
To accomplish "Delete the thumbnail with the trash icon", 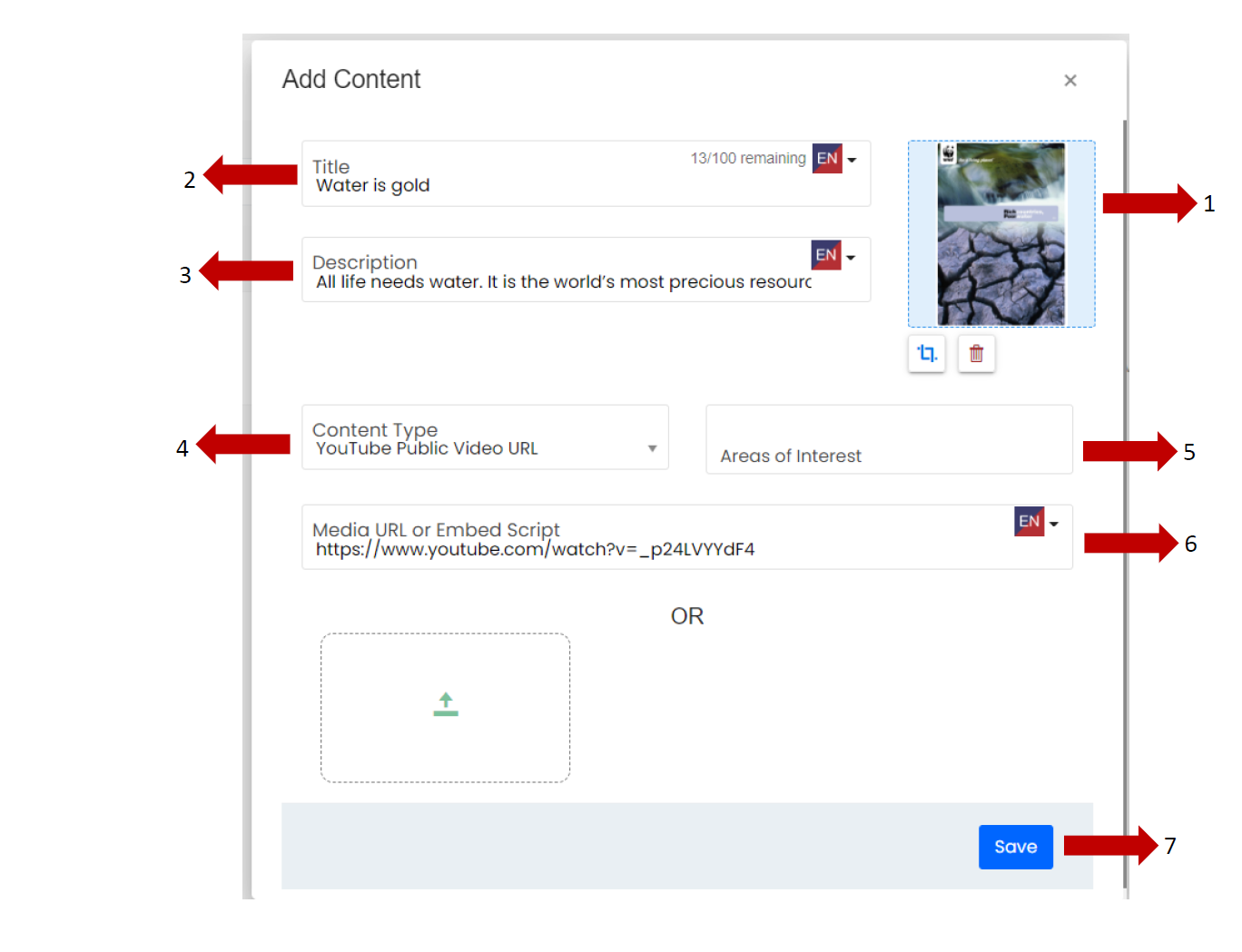I will click(976, 353).
